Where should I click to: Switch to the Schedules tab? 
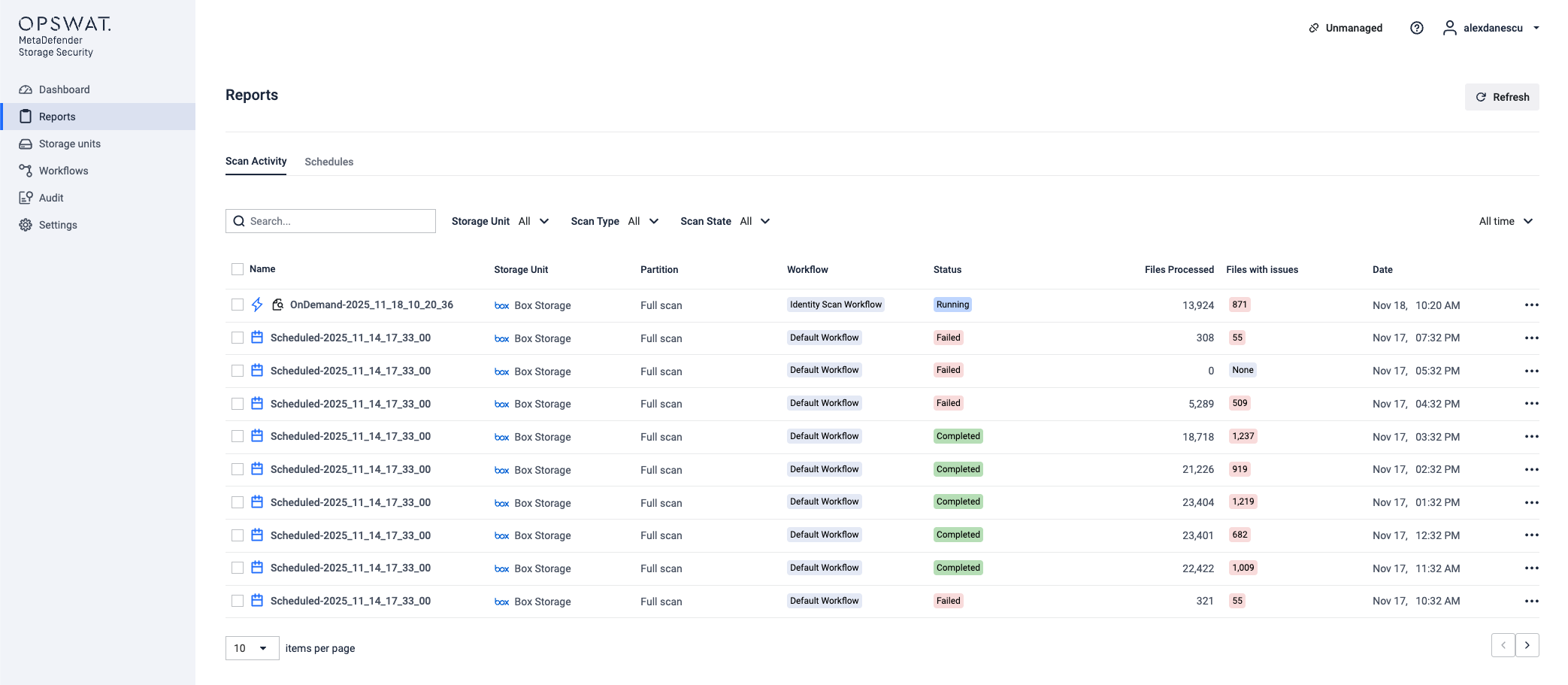tap(328, 162)
